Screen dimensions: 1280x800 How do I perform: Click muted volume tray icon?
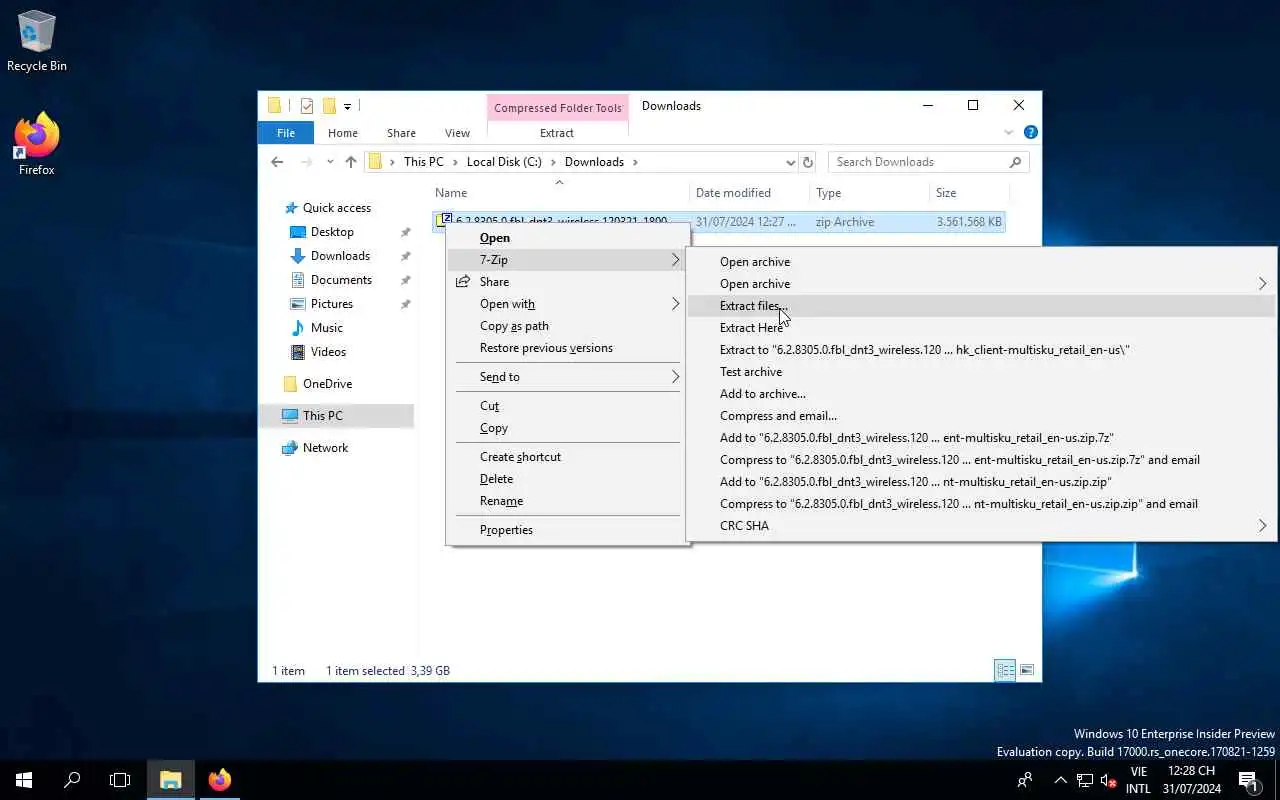1108,780
